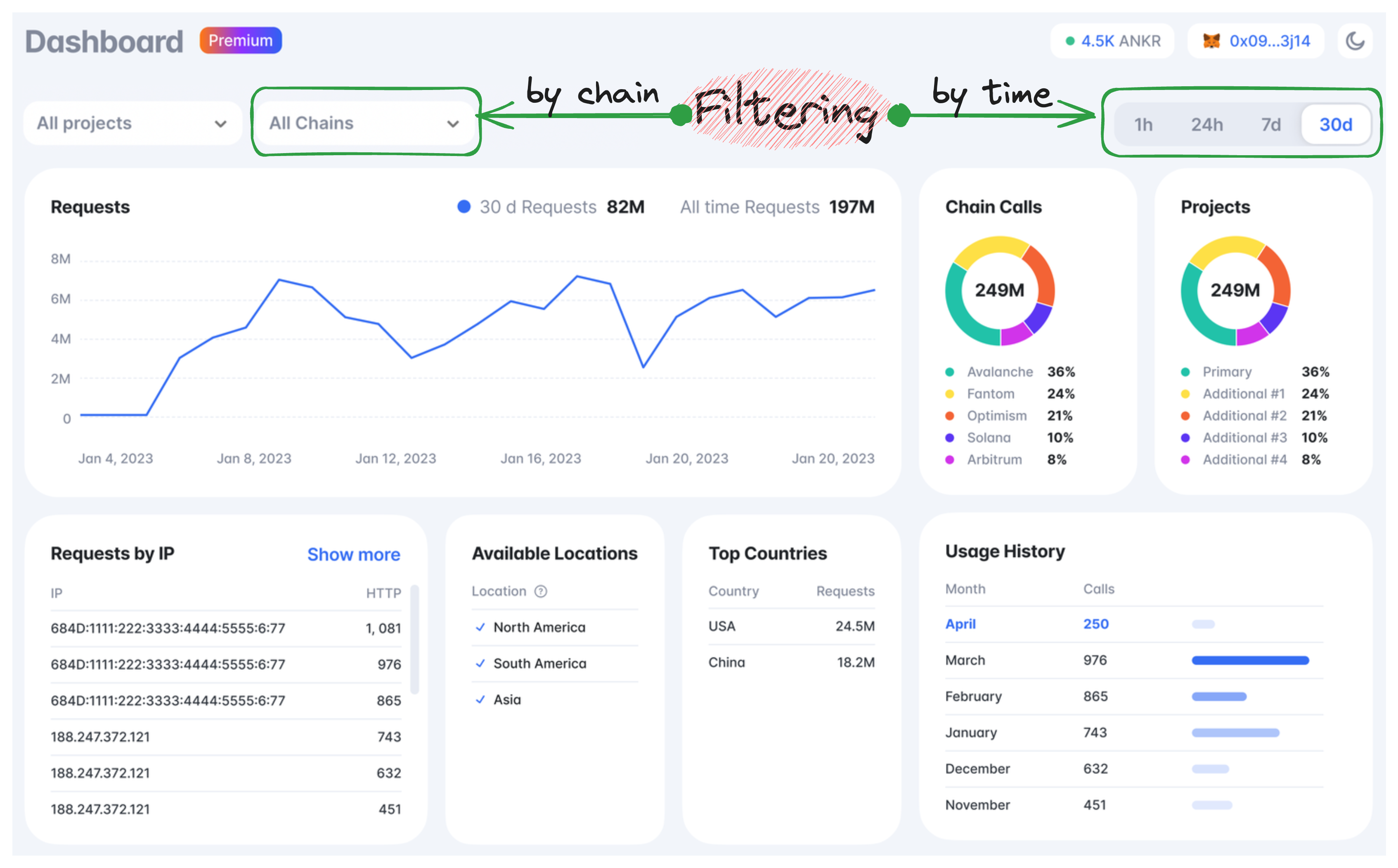Viewport: 1398px width, 868px height.
Task: Click the IP row with 865 requests
Action: [226, 701]
